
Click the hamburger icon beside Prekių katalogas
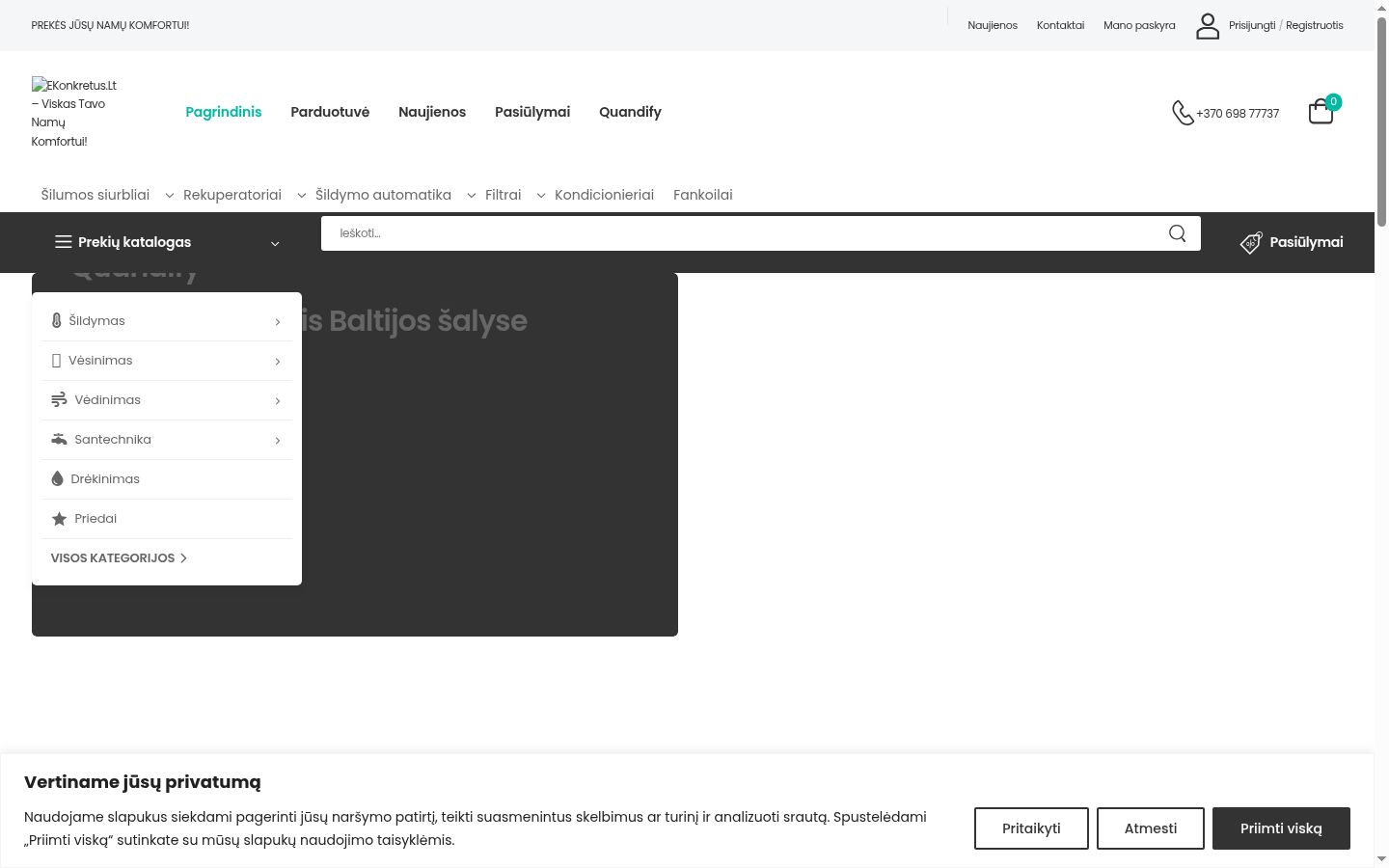63,242
